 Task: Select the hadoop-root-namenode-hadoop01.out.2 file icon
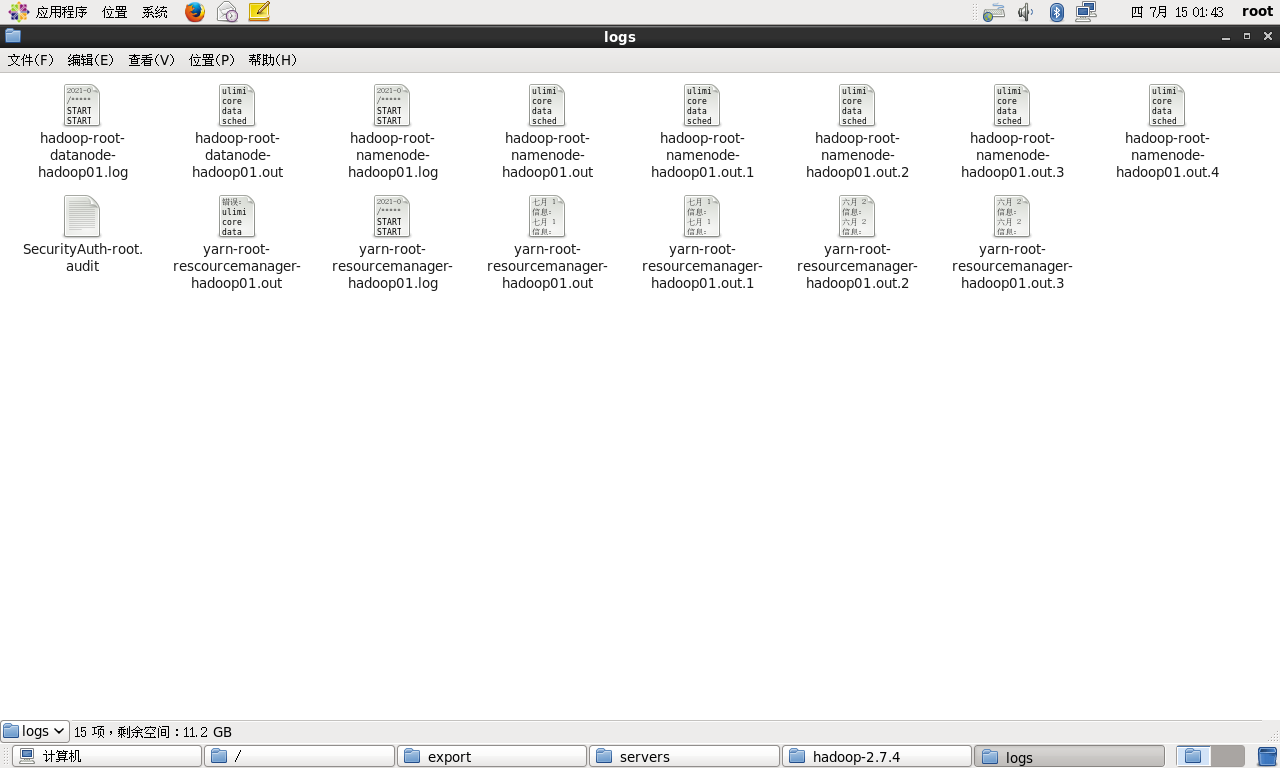click(857, 105)
